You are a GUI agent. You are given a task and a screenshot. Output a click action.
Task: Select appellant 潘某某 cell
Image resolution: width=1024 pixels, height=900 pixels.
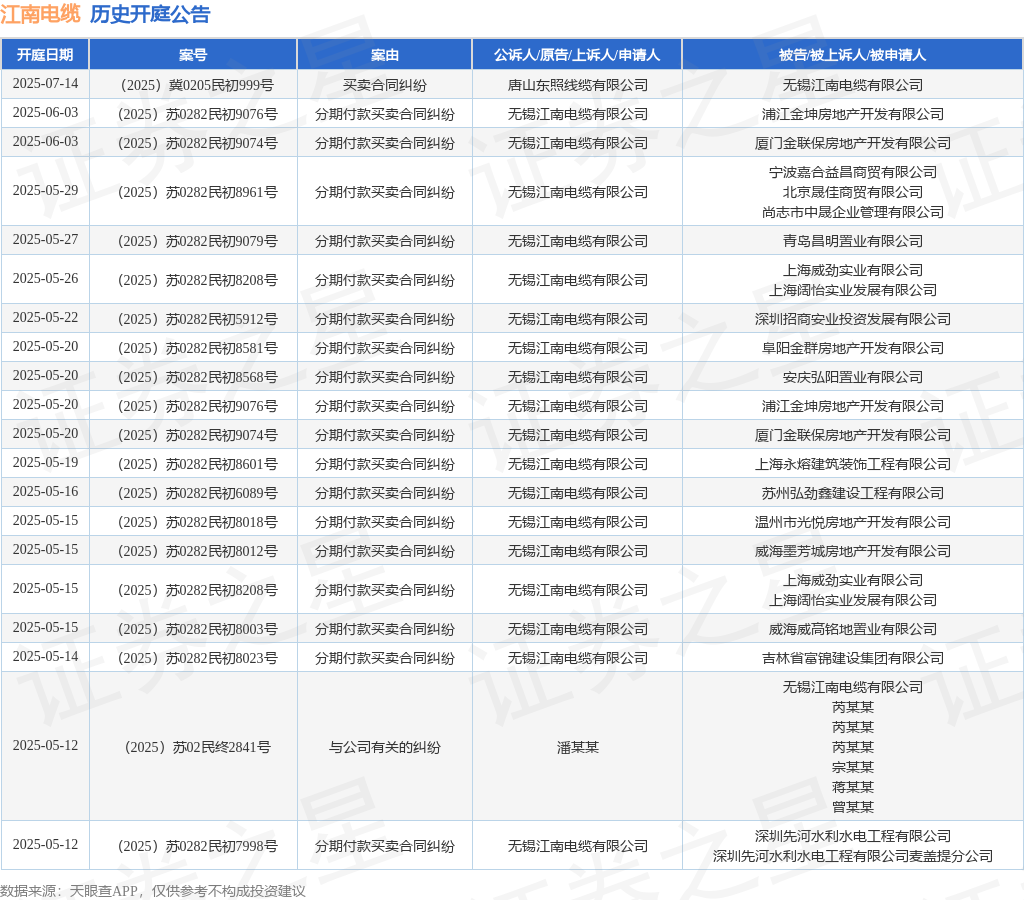[x=578, y=747]
